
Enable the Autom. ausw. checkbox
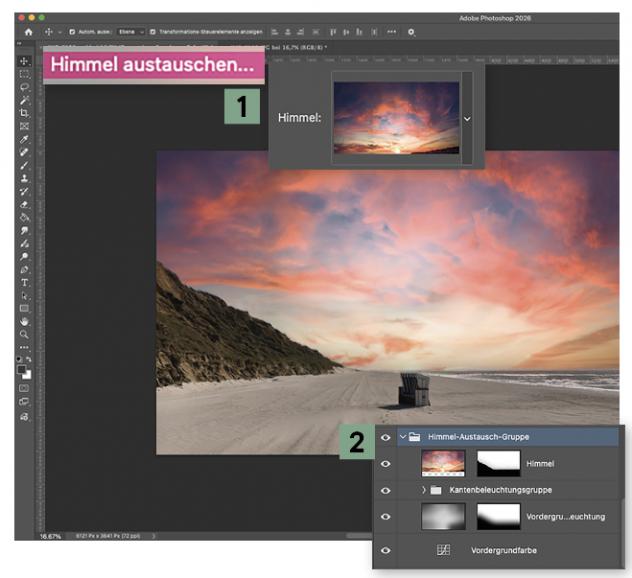coord(72,32)
